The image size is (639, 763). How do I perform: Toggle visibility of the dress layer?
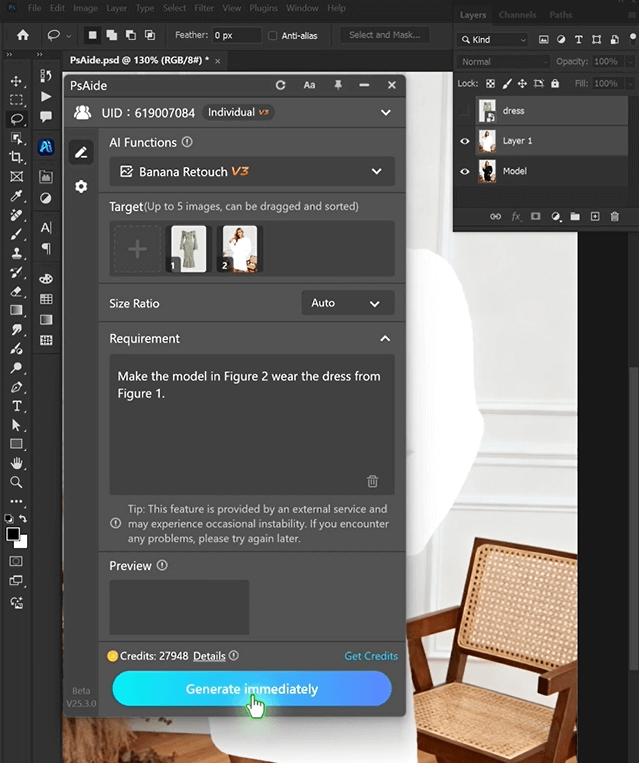point(465,111)
